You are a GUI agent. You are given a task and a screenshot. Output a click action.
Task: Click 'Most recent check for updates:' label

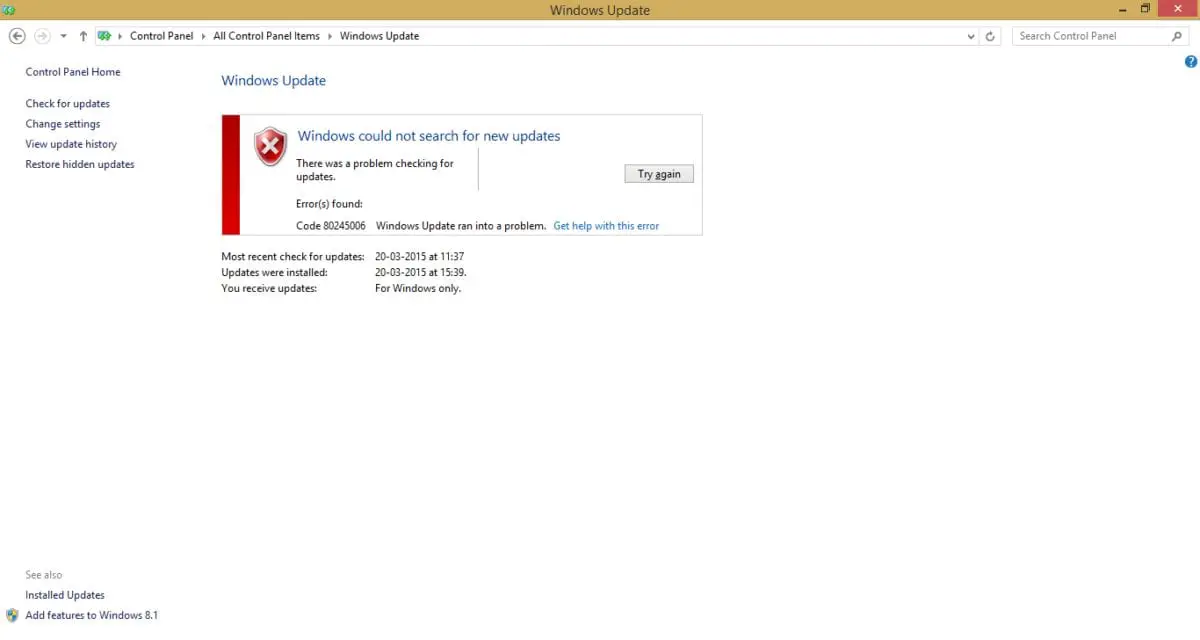pyautogui.click(x=293, y=257)
